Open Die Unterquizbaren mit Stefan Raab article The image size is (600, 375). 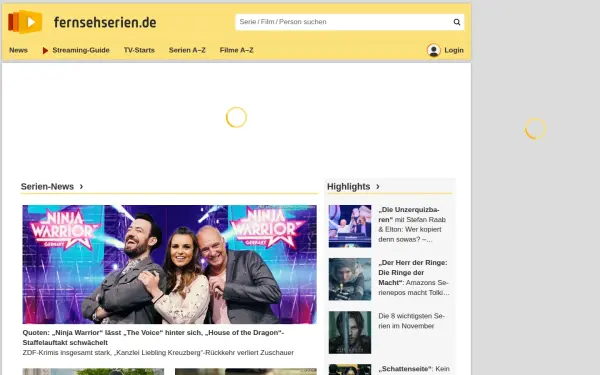click(x=412, y=225)
